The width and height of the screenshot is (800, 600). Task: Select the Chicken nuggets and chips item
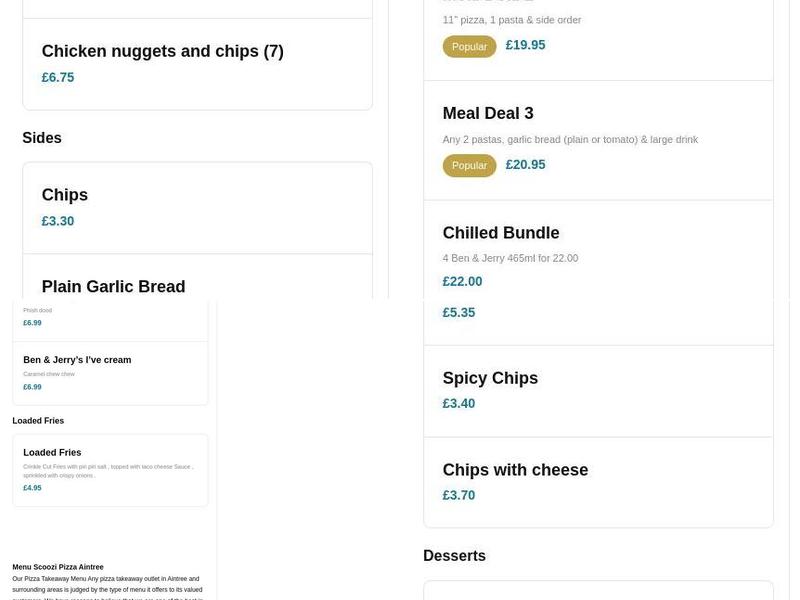point(163,52)
